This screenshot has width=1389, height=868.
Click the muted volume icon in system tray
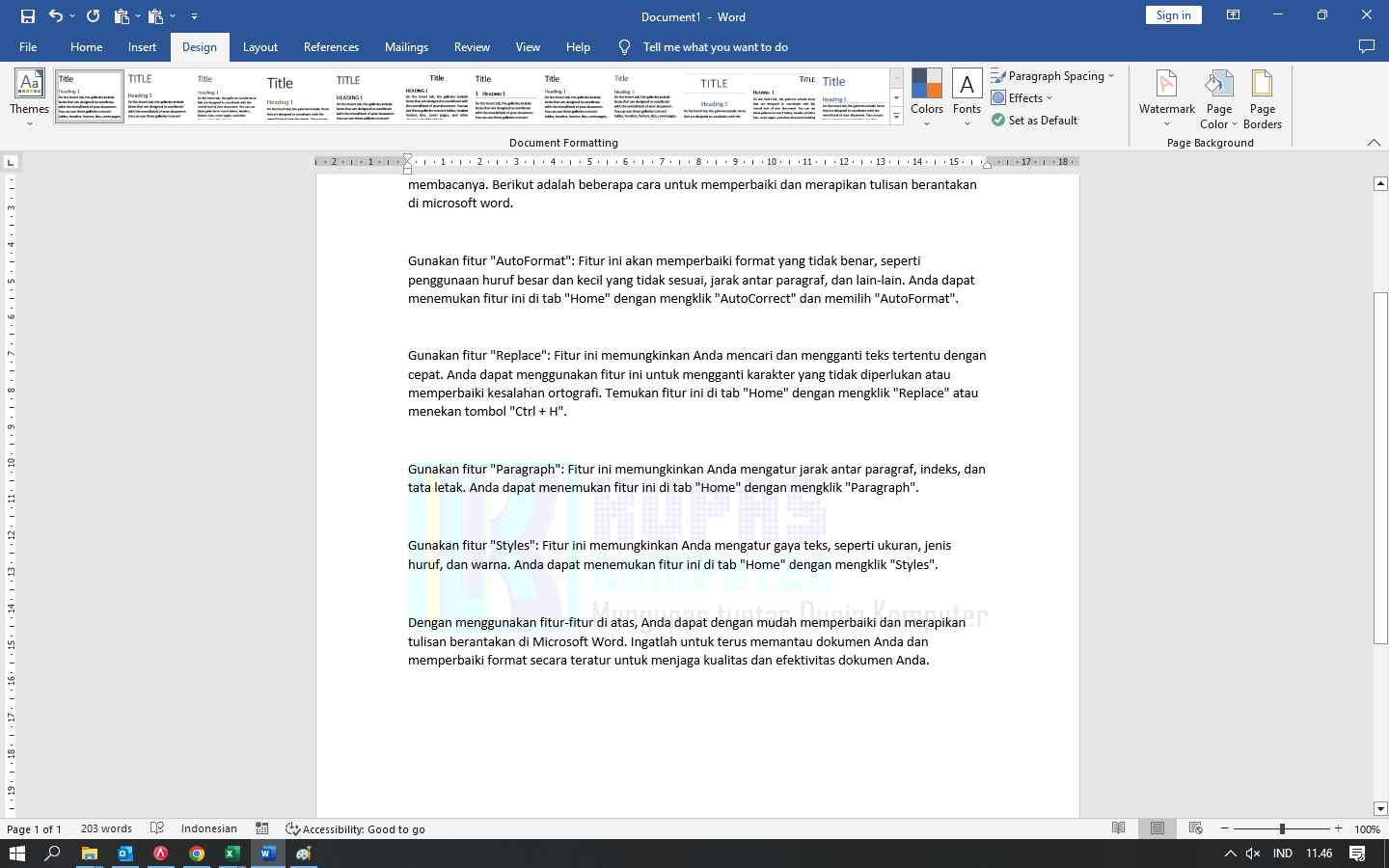1253,854
